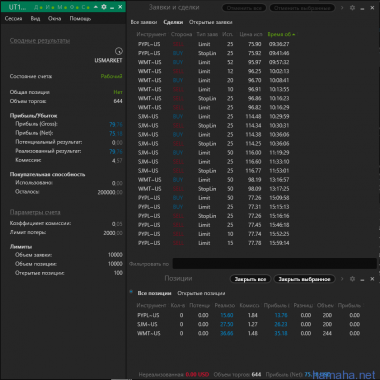Sort deals by the Сторона column header
The image size is (380, 380).
181,34
